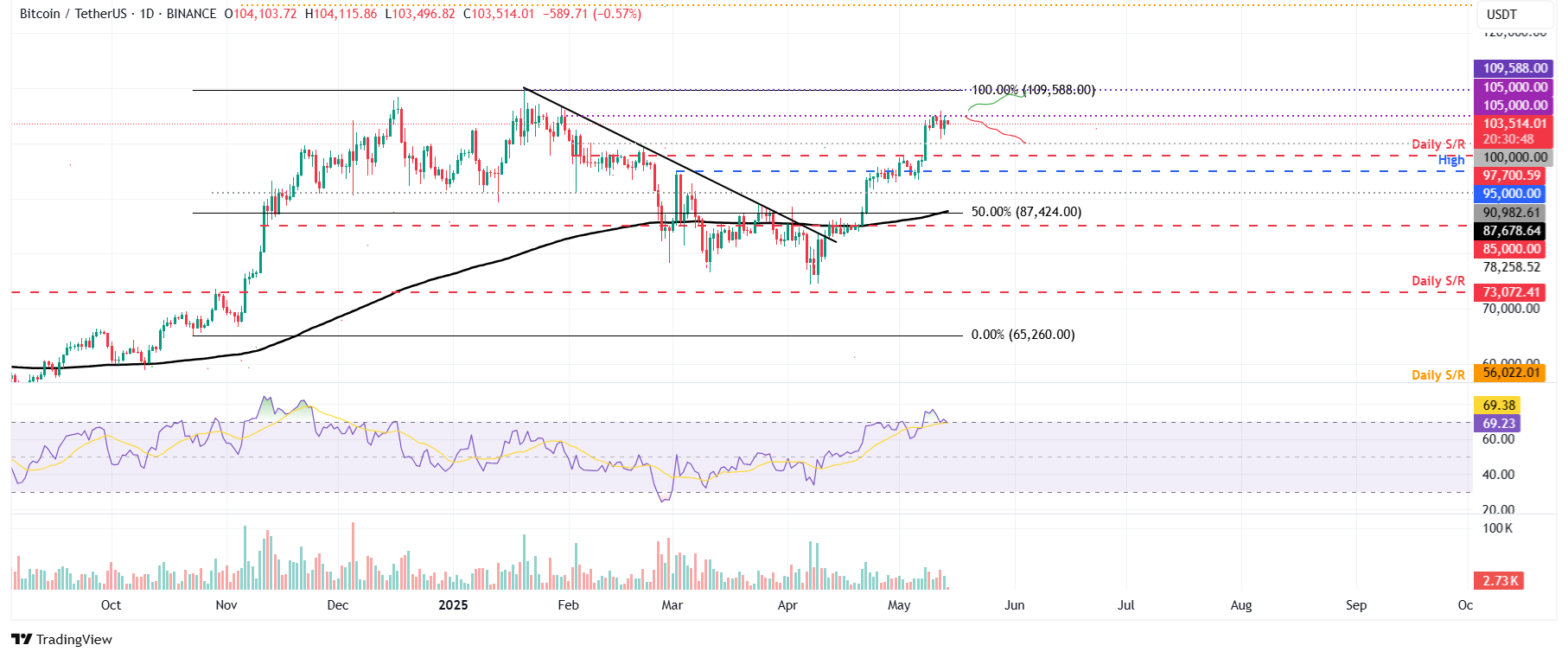The width and height of the screenshot is (1568, 658).
Task: Select the May label on time axis
Action: (x=899, y=605)
